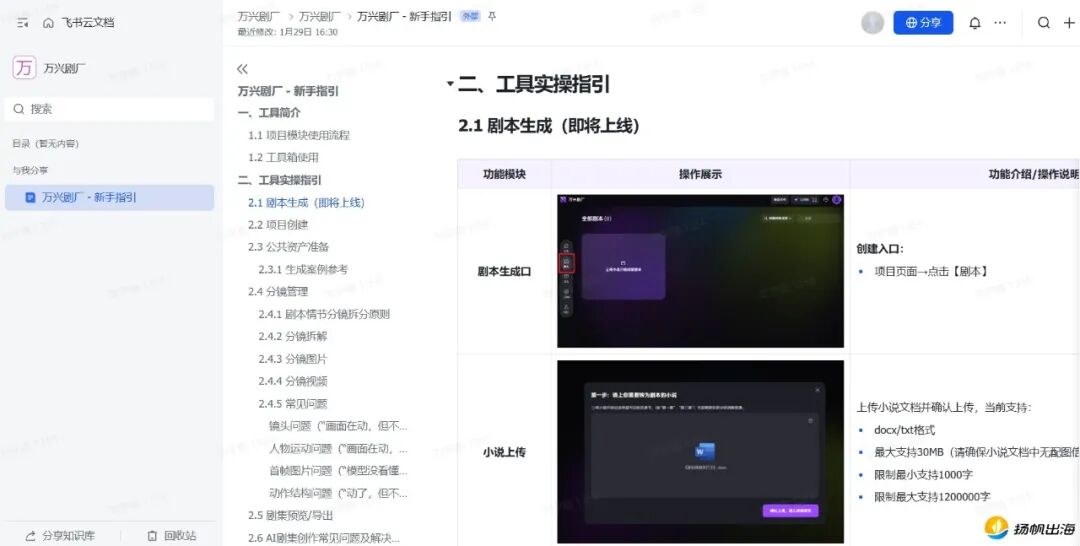Click the plus icon to create new
Image resolution: width=1080 pixels, height=546 pixels.
coord(1069,23)
